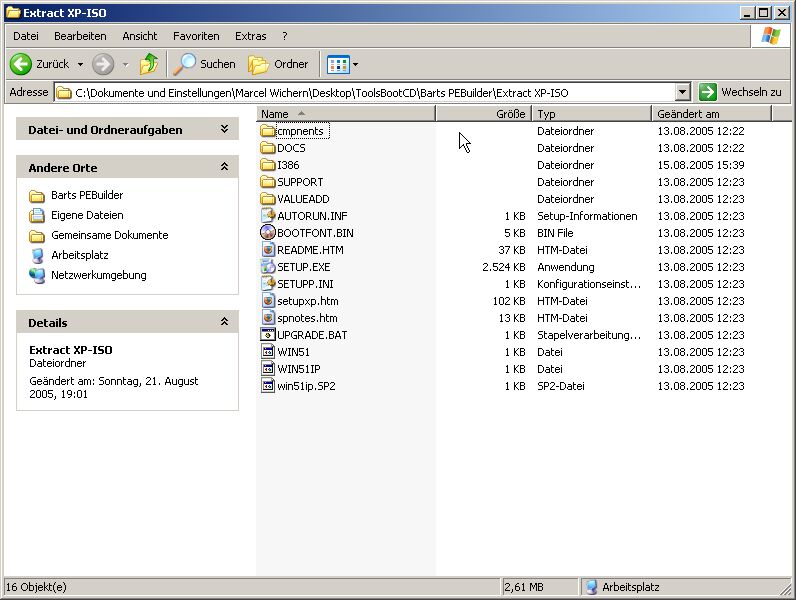Viewport: 796px width, 600px height.
Task: Select the VALUEADD folder icon
Action: (268, 199)
